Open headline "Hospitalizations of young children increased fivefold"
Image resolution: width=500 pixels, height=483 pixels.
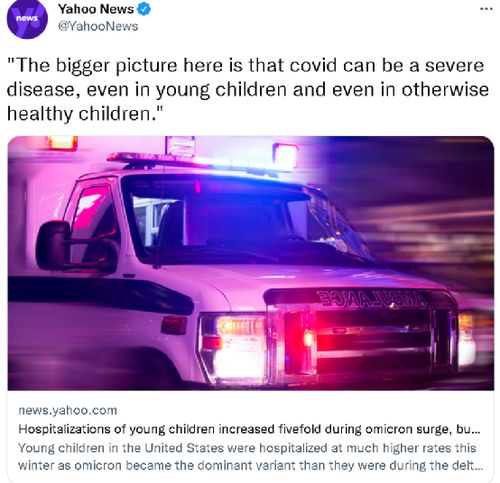click(249, 429)
